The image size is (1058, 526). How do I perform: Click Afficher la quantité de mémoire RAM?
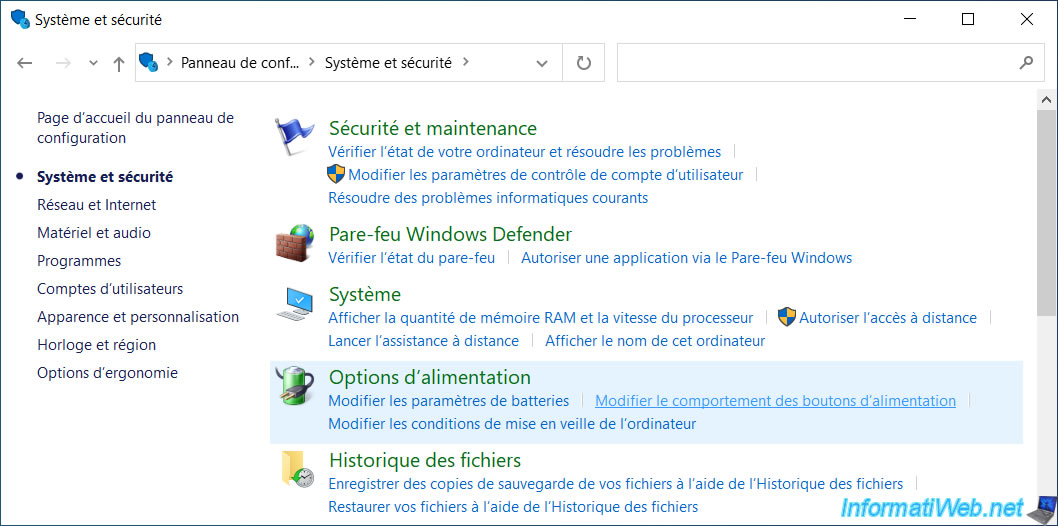(x=540, y=318)
